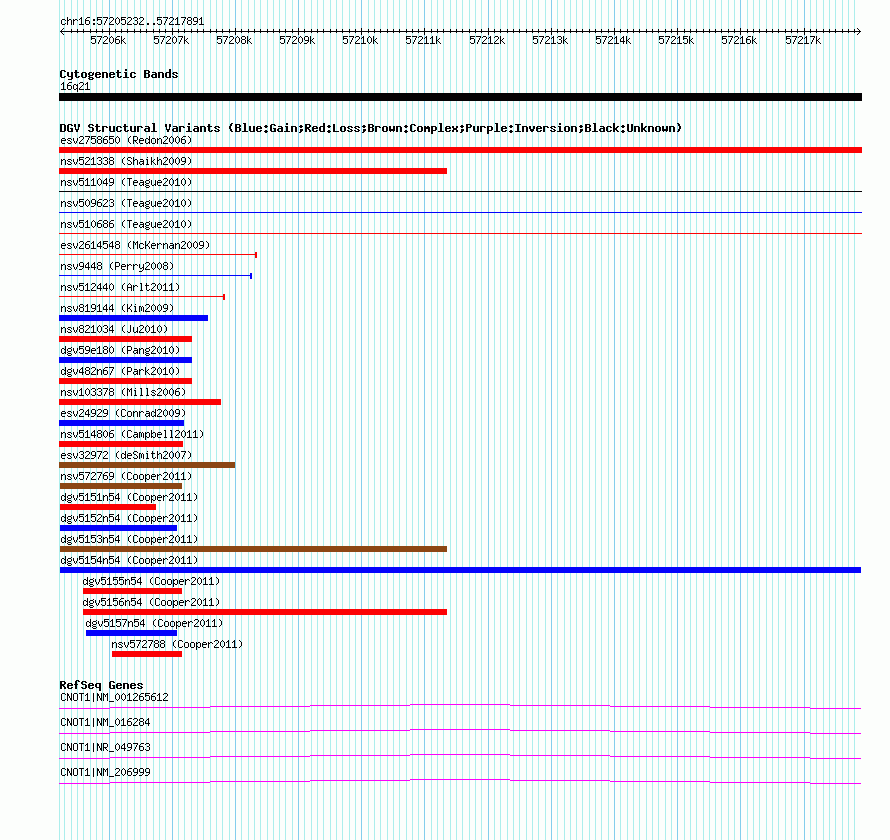Select the nsv821034 (Ju2010) label
The width and height of the screenshot is (890, 840).
114,329
